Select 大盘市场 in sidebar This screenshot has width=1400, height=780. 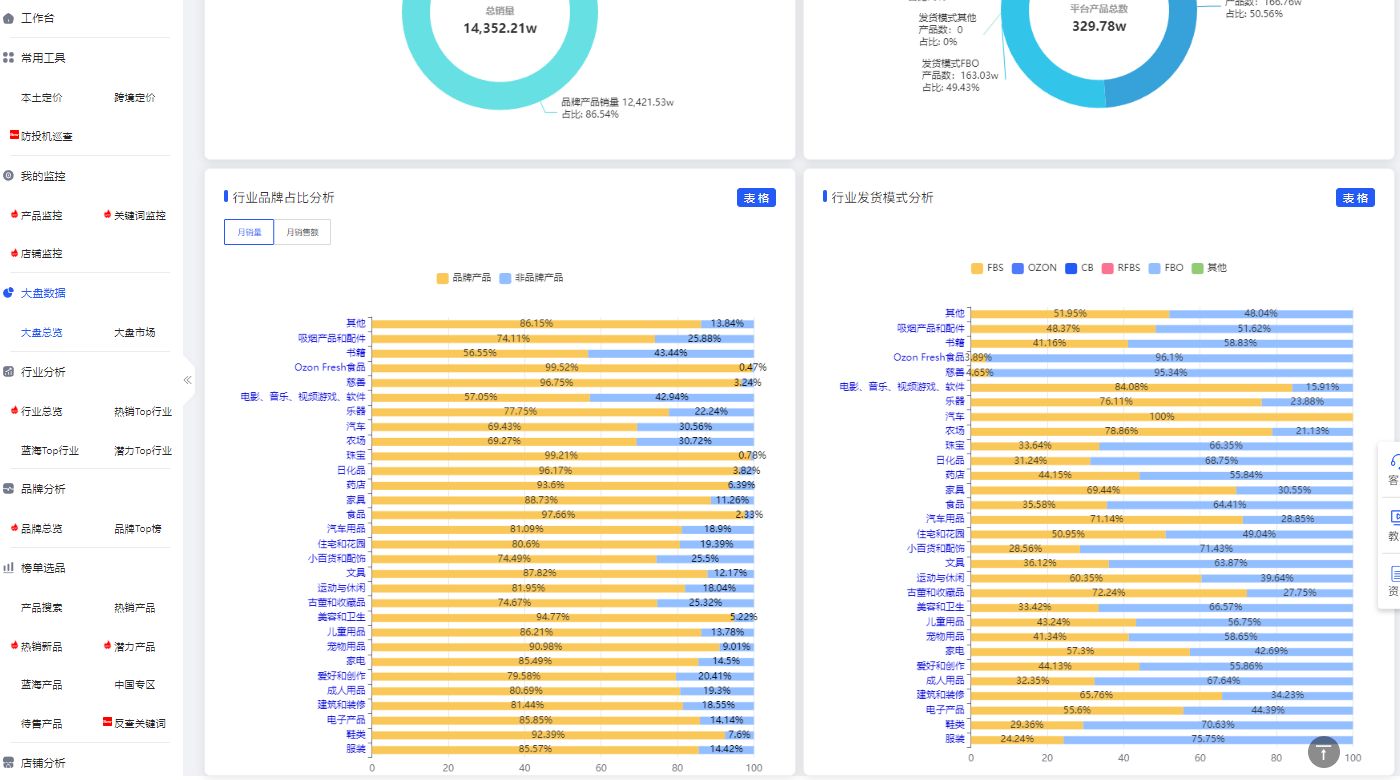(x=135, y=333)
